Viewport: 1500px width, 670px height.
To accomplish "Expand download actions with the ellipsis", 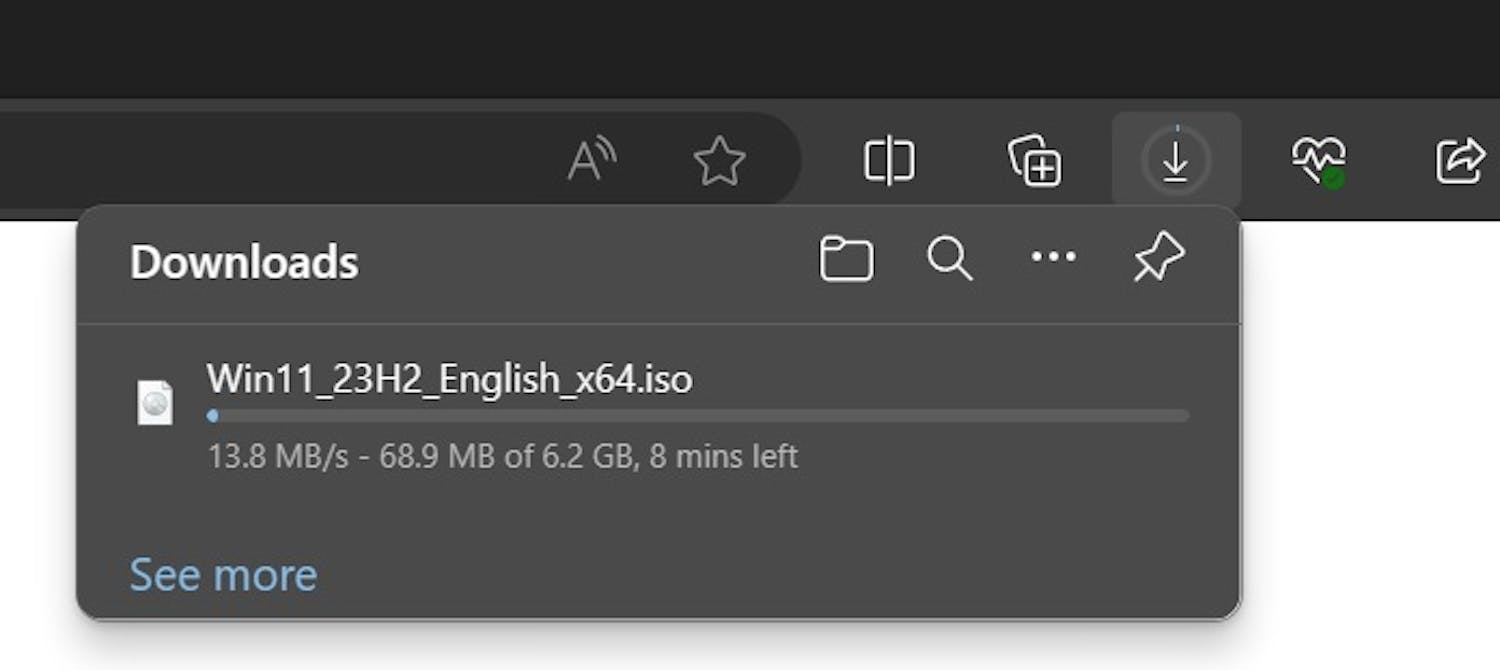I will pyautogui.click(x=1053, y=259).
